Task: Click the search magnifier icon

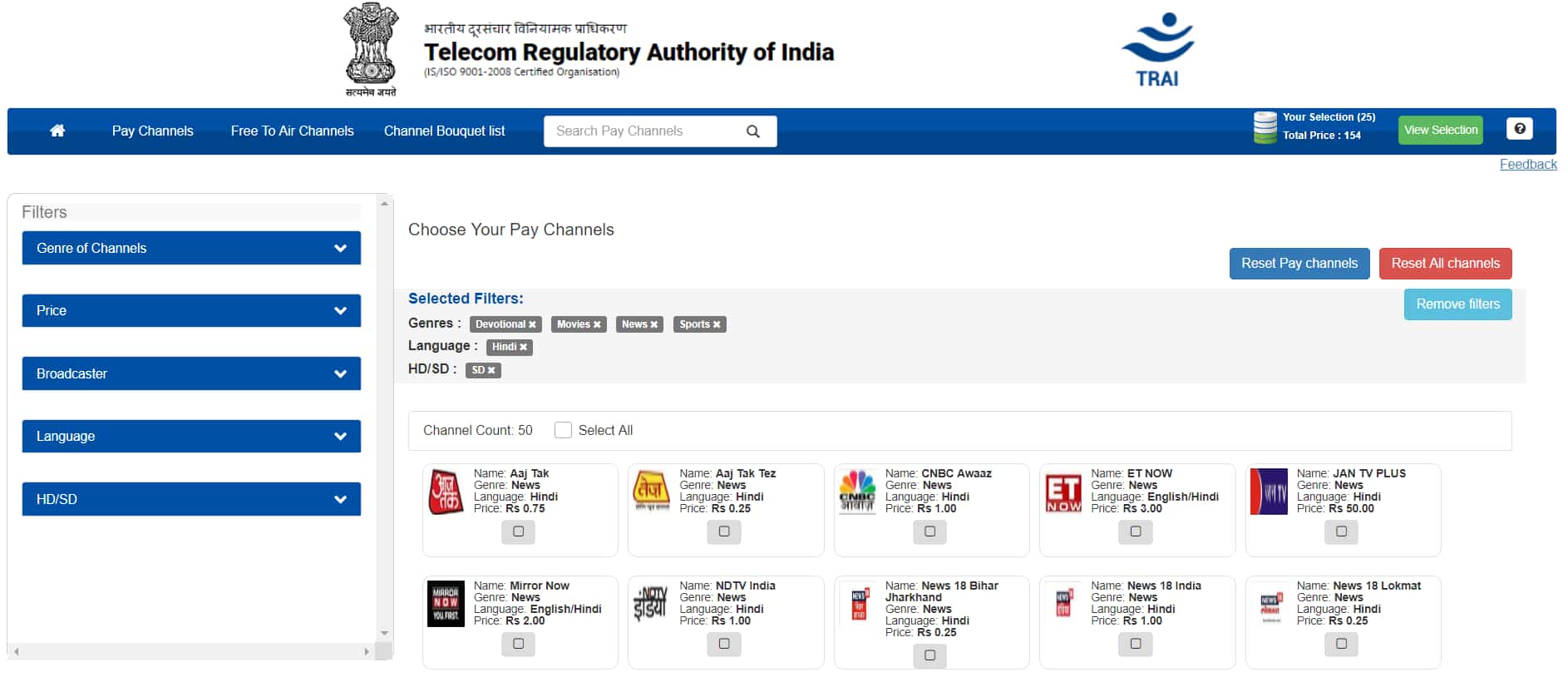Action: (x=753, y=131)
